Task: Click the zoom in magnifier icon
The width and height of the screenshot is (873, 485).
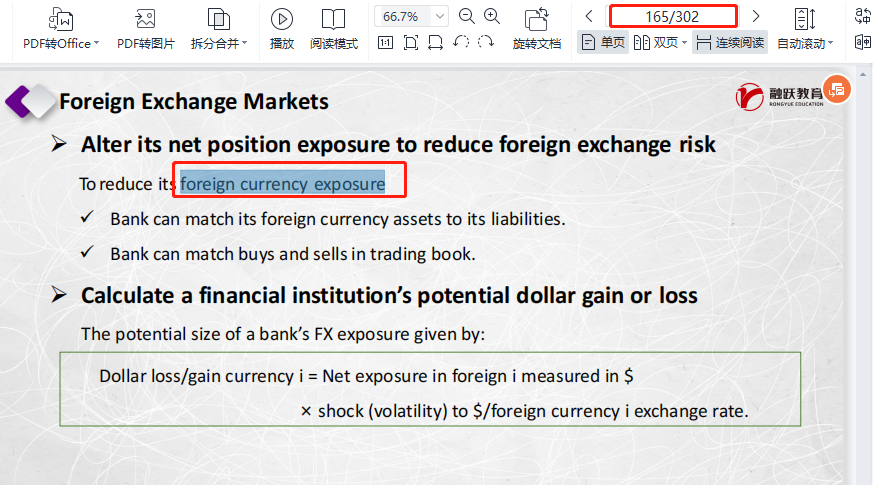Action: tap(492, 16)
